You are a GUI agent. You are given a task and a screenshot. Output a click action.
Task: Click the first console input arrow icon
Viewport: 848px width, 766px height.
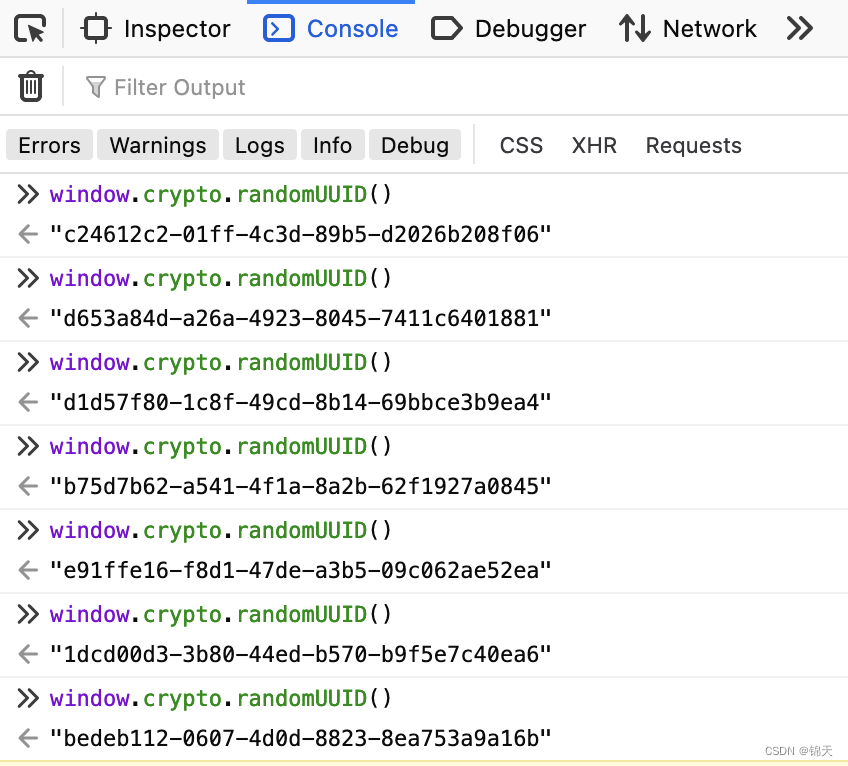[28, 193]
